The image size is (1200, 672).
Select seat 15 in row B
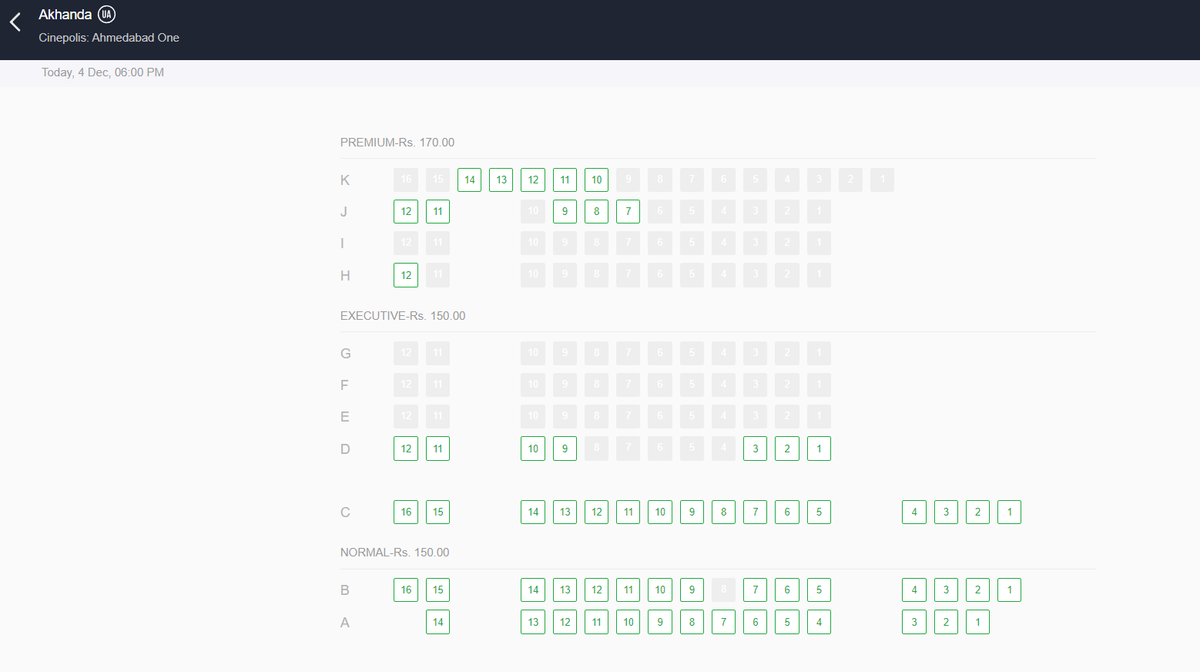pyautogui.click(x=438, y=590)
